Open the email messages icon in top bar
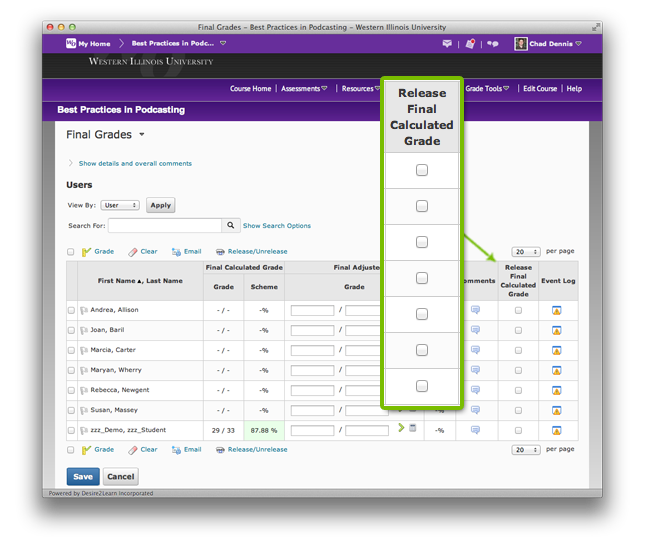Screen dimensions: 650x550 pos(447,44)
